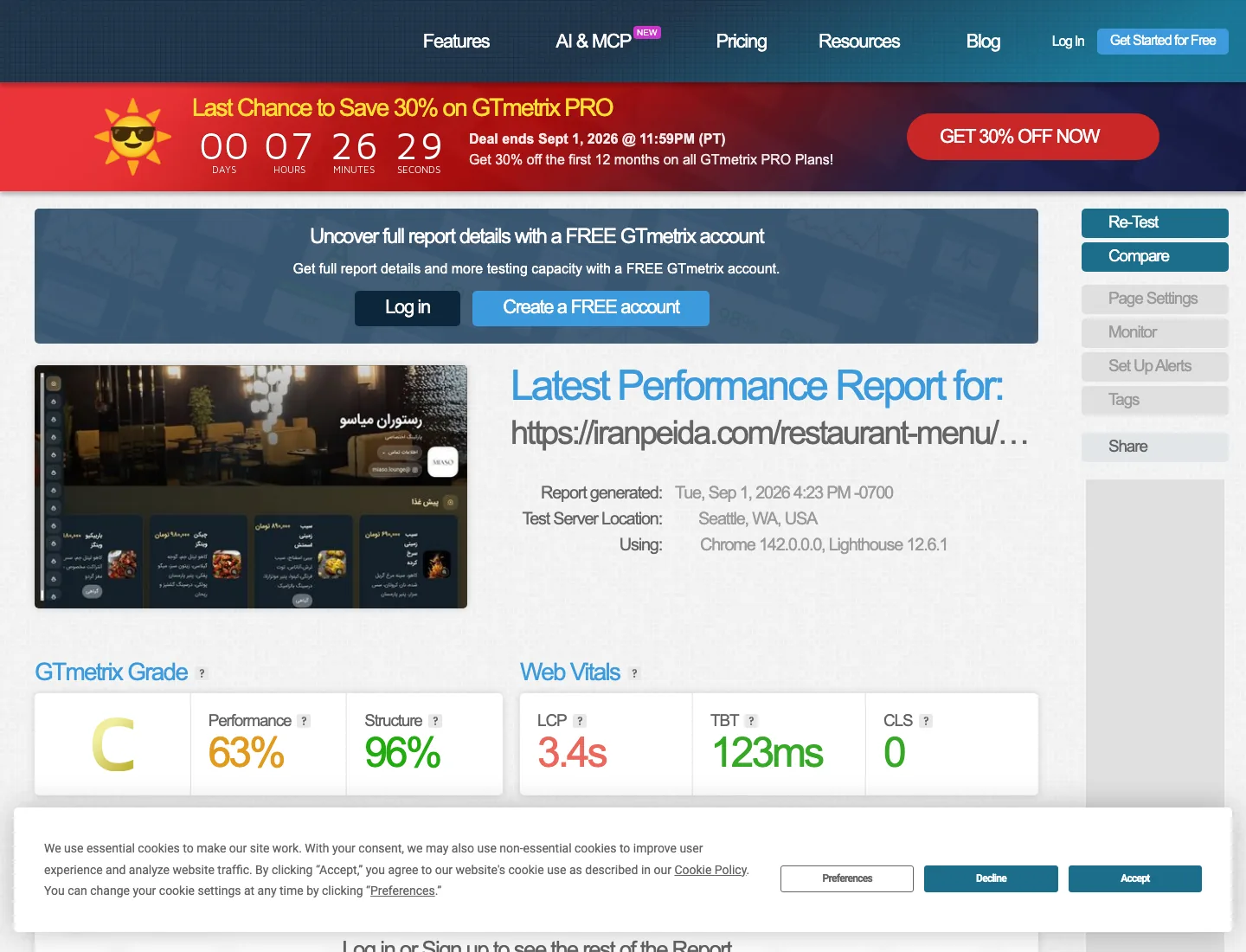Click the dark Log in banner button
Image resolution: width=1246 pixels, height=952 pixels.
pos(408,308)
